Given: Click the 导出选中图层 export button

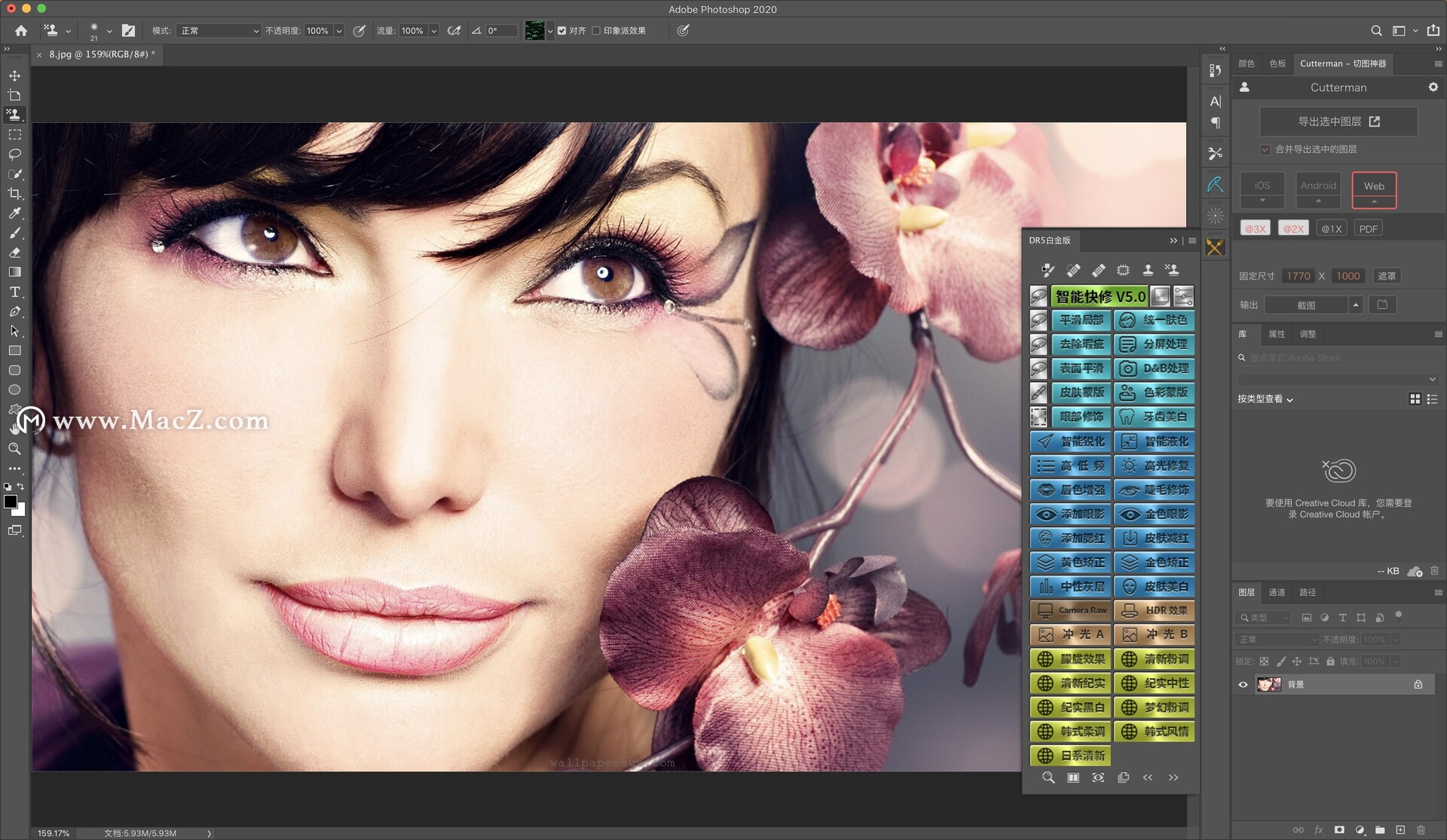Looking at the screenshot, I should pyautogui.click(x=1338, y=121).
